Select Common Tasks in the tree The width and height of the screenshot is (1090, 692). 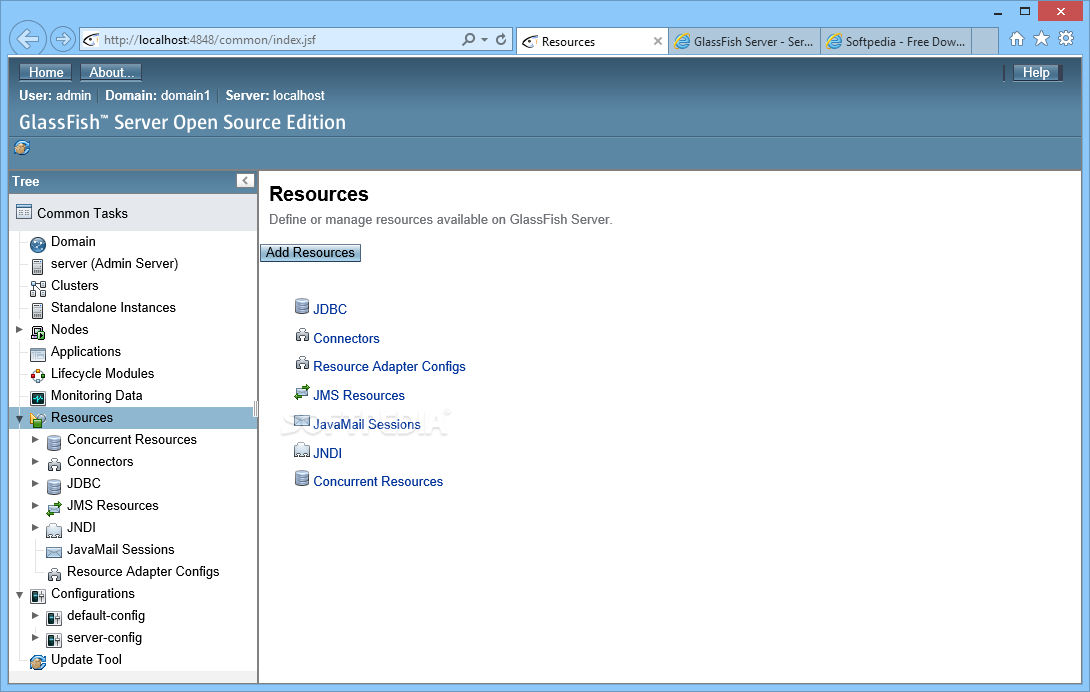(82, 214)
